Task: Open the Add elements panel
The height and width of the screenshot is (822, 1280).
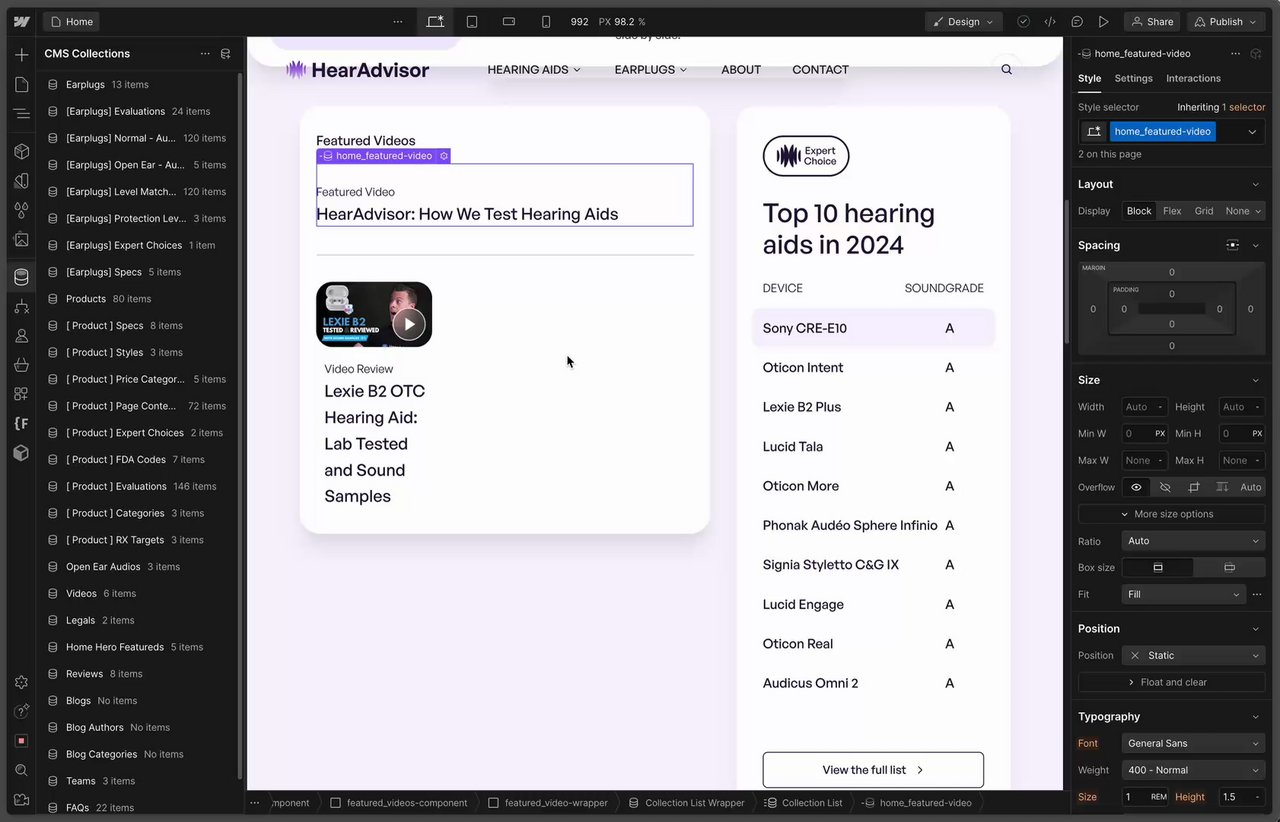Action: (x=21, y=55)
